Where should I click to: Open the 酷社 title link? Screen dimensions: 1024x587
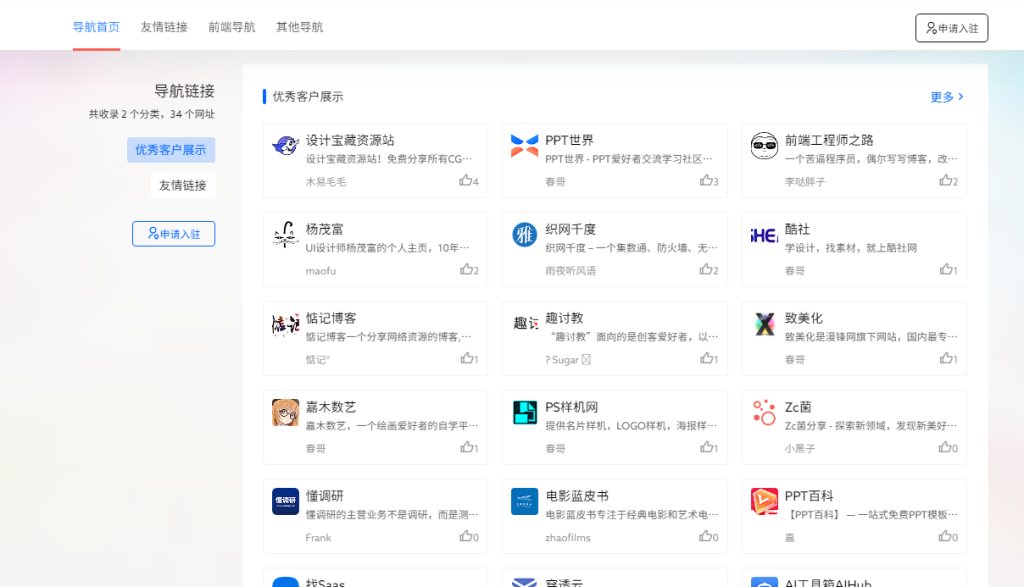(797, 229)
